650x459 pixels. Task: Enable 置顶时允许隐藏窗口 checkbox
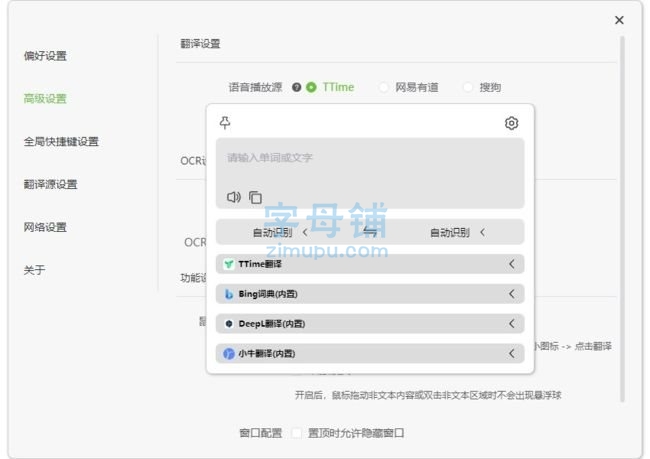(x=296, y=433)
